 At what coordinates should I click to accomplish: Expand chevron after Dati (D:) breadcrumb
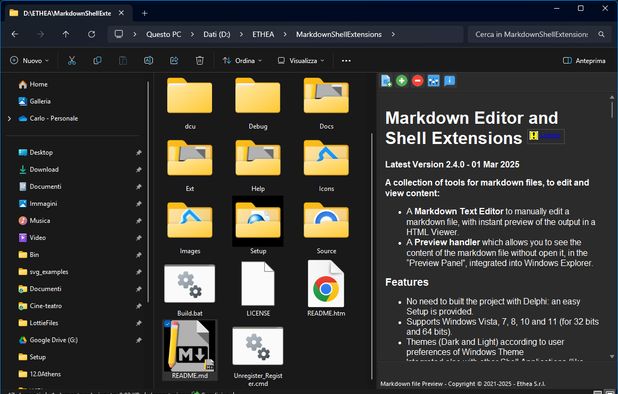(x=241, y=34)
